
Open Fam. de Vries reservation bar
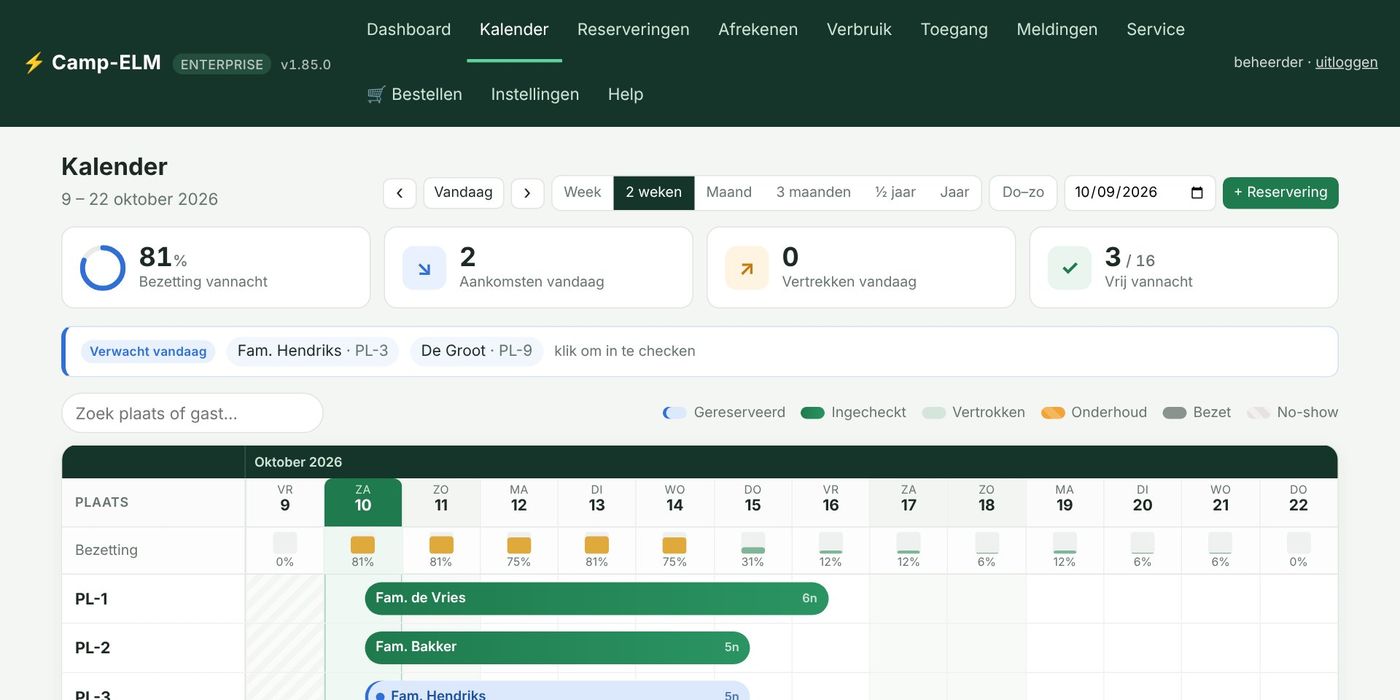pyautogui.click(x=597, y=598)
